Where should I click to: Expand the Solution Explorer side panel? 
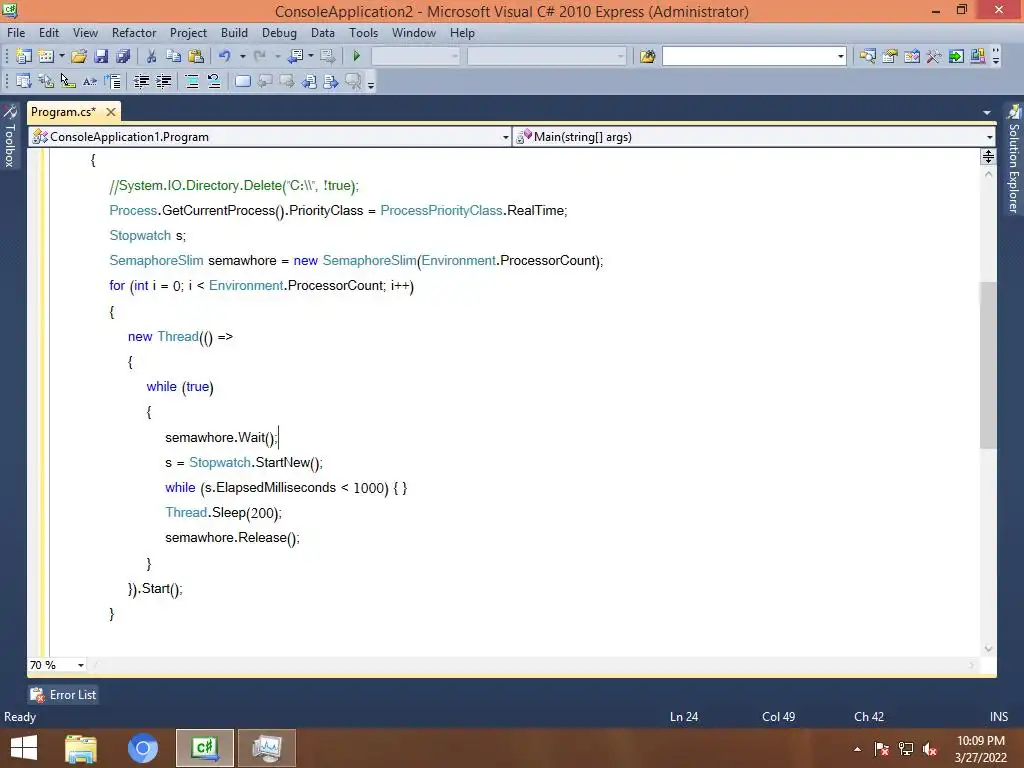point(1014,158)
